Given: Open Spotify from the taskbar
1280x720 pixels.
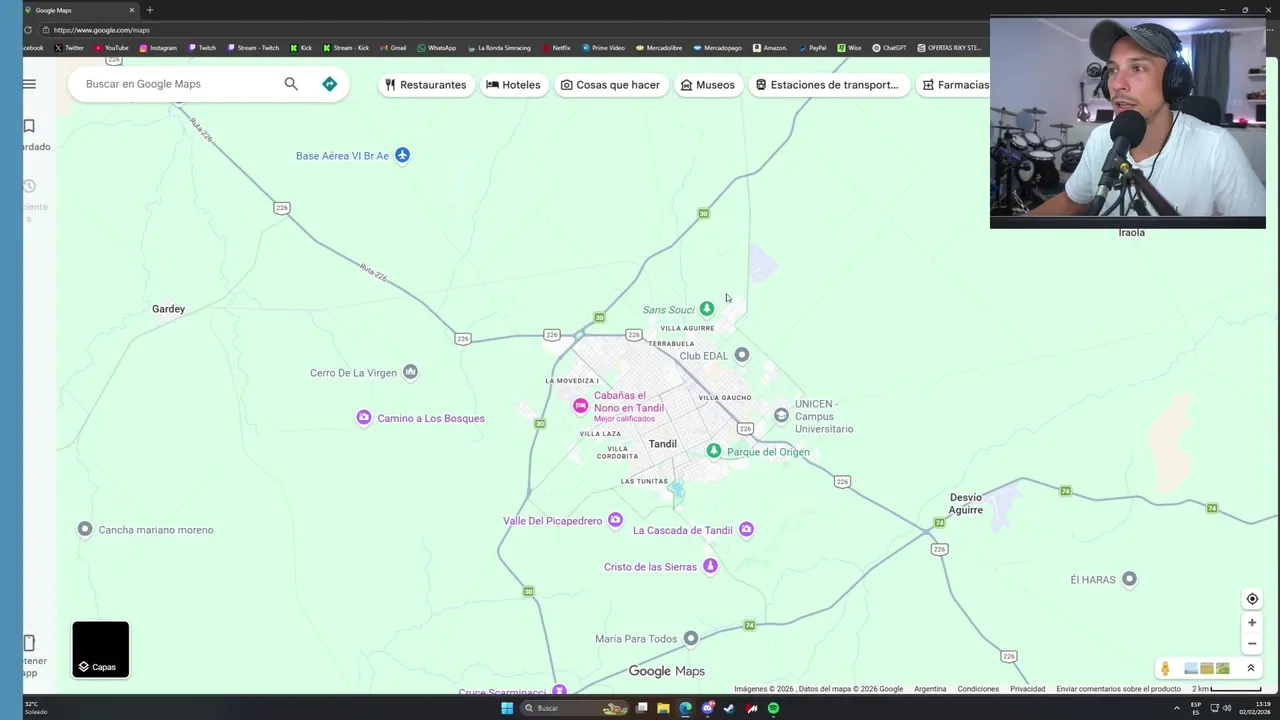Looking at the screenshot, I should 774,708.
